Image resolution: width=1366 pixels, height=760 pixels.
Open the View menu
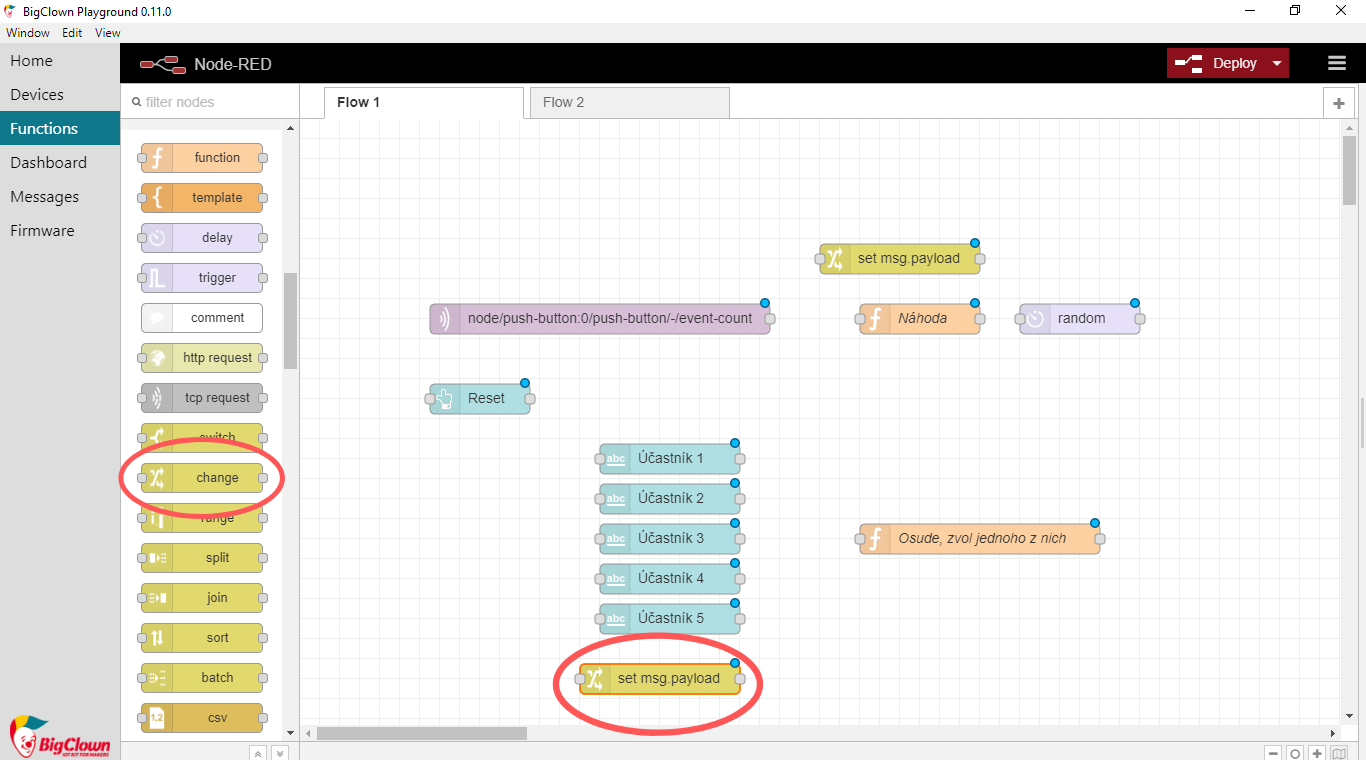tap(108, 33)
